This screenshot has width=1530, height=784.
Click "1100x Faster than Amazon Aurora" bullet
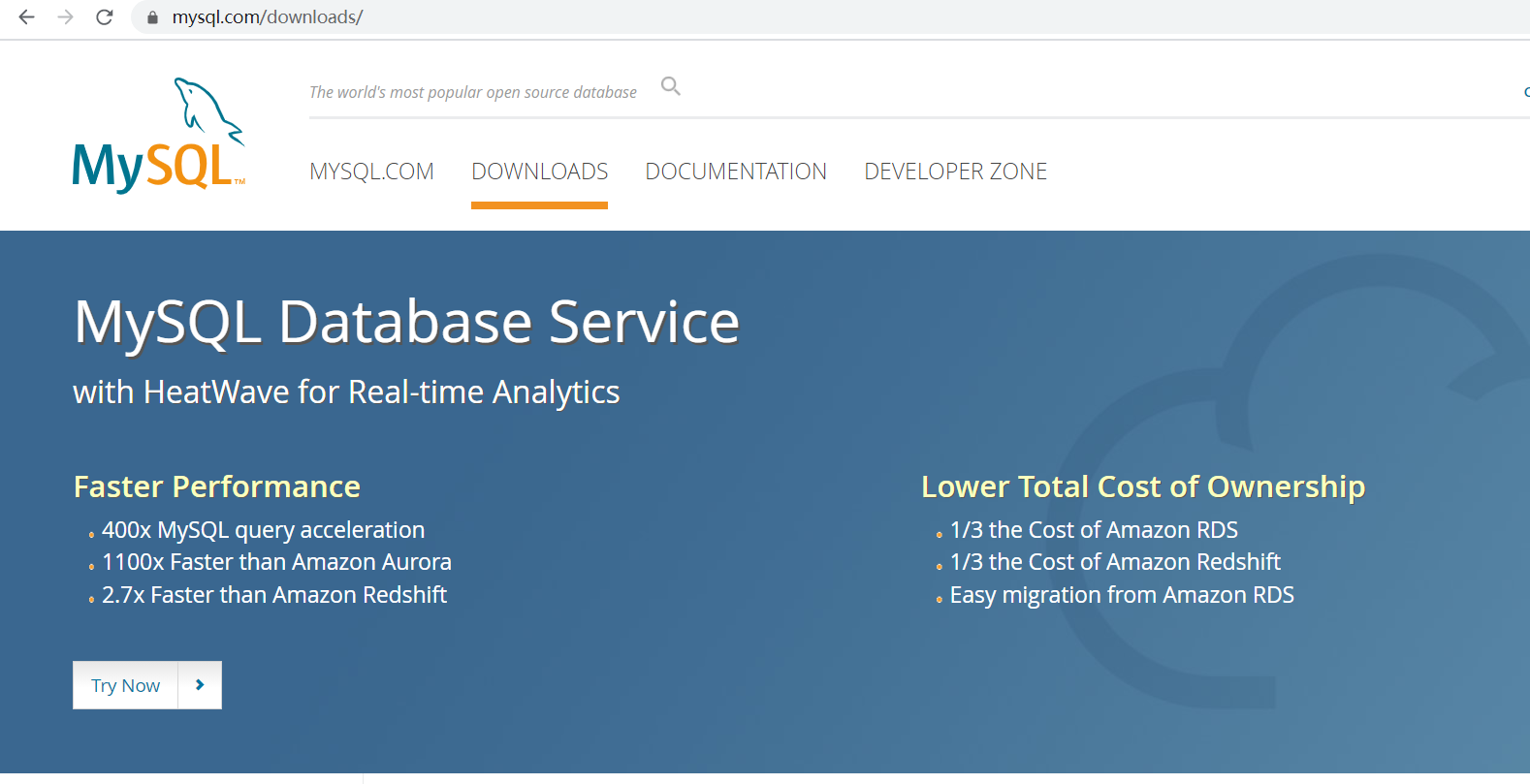click(276, 562)
